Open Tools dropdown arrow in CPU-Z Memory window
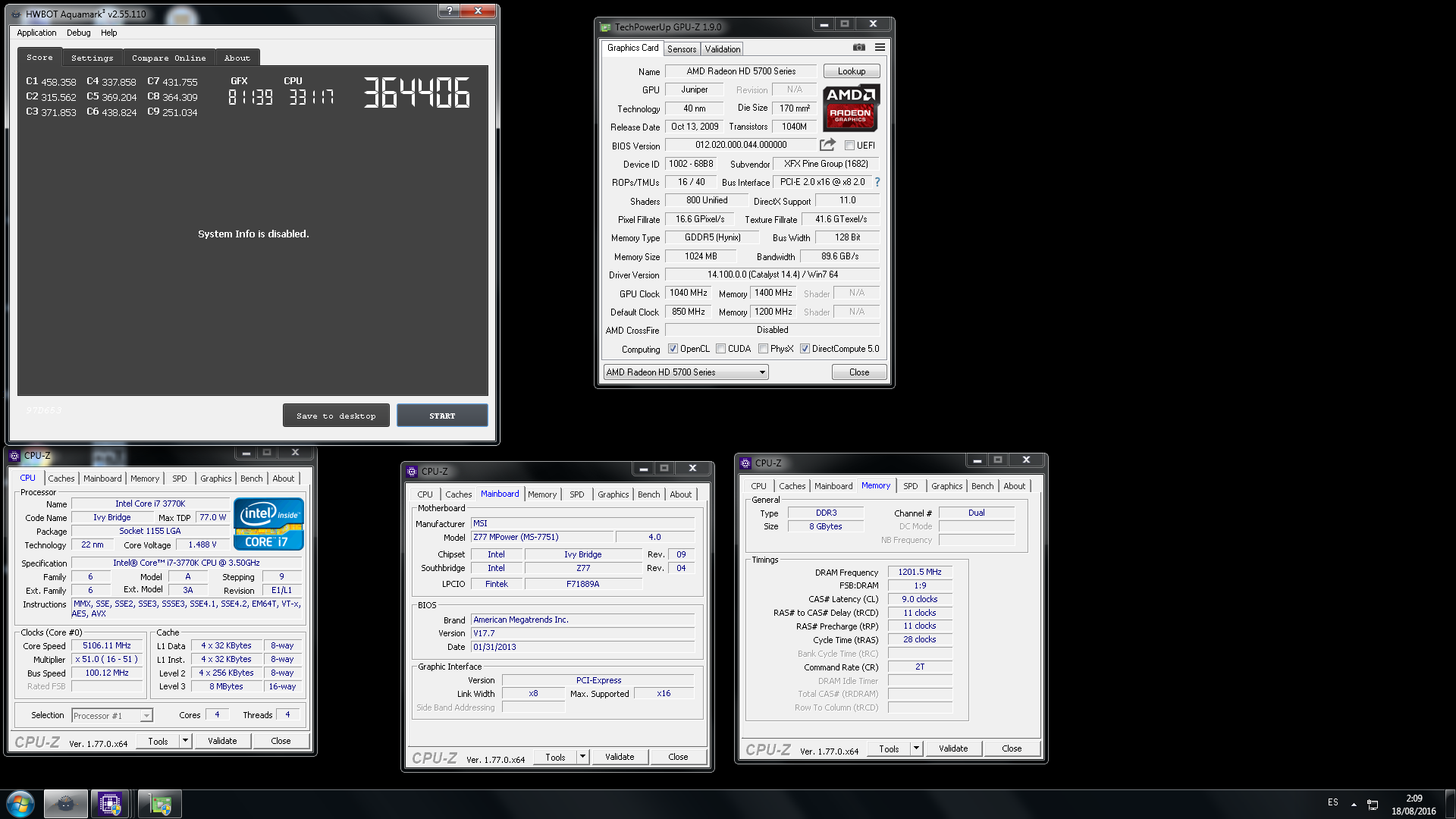The image size is (1456, 819). tap(916, 748)
